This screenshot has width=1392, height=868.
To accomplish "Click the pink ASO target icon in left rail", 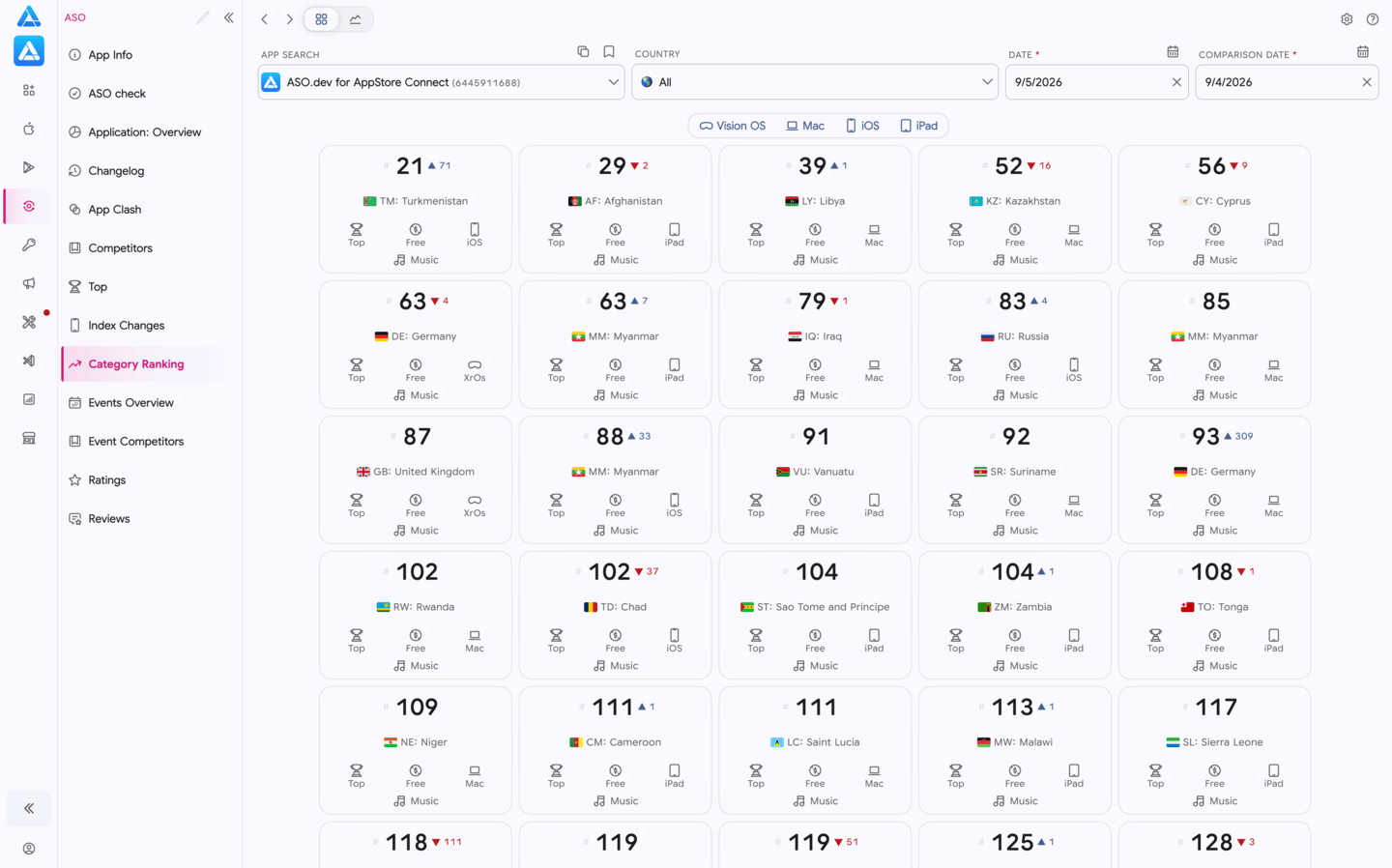I will click(x=29, y=206).
